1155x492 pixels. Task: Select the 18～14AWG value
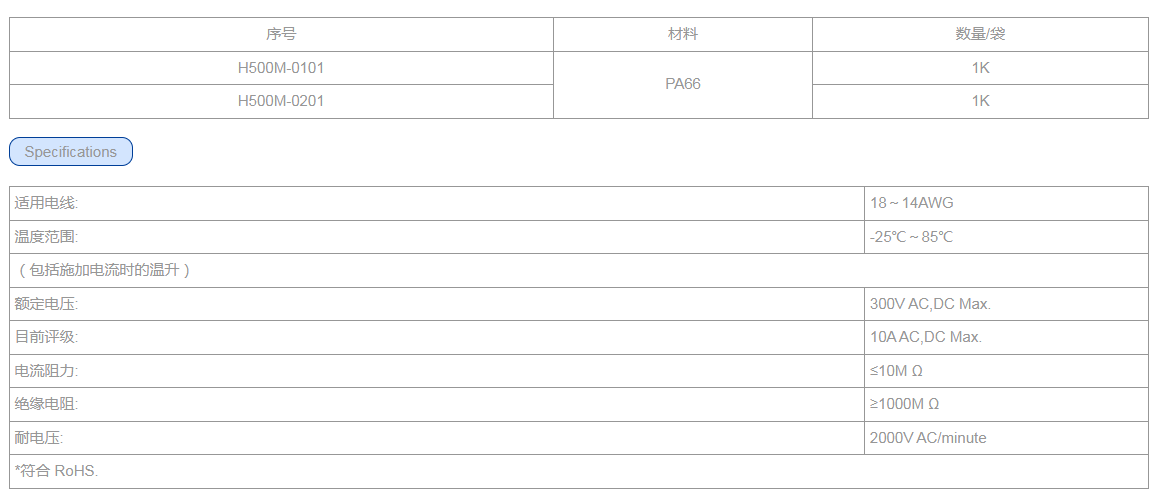click(912, 203)
